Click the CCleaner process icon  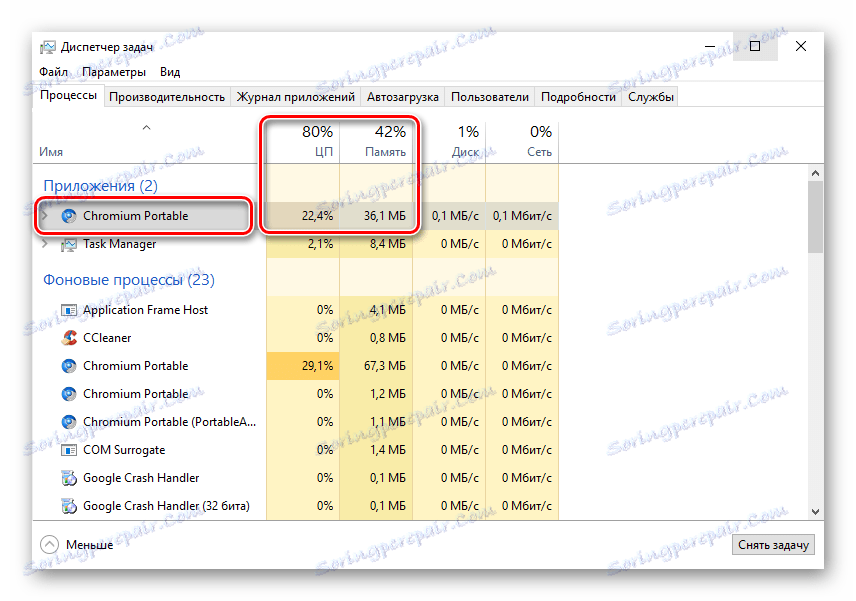[x=69, y=338]
